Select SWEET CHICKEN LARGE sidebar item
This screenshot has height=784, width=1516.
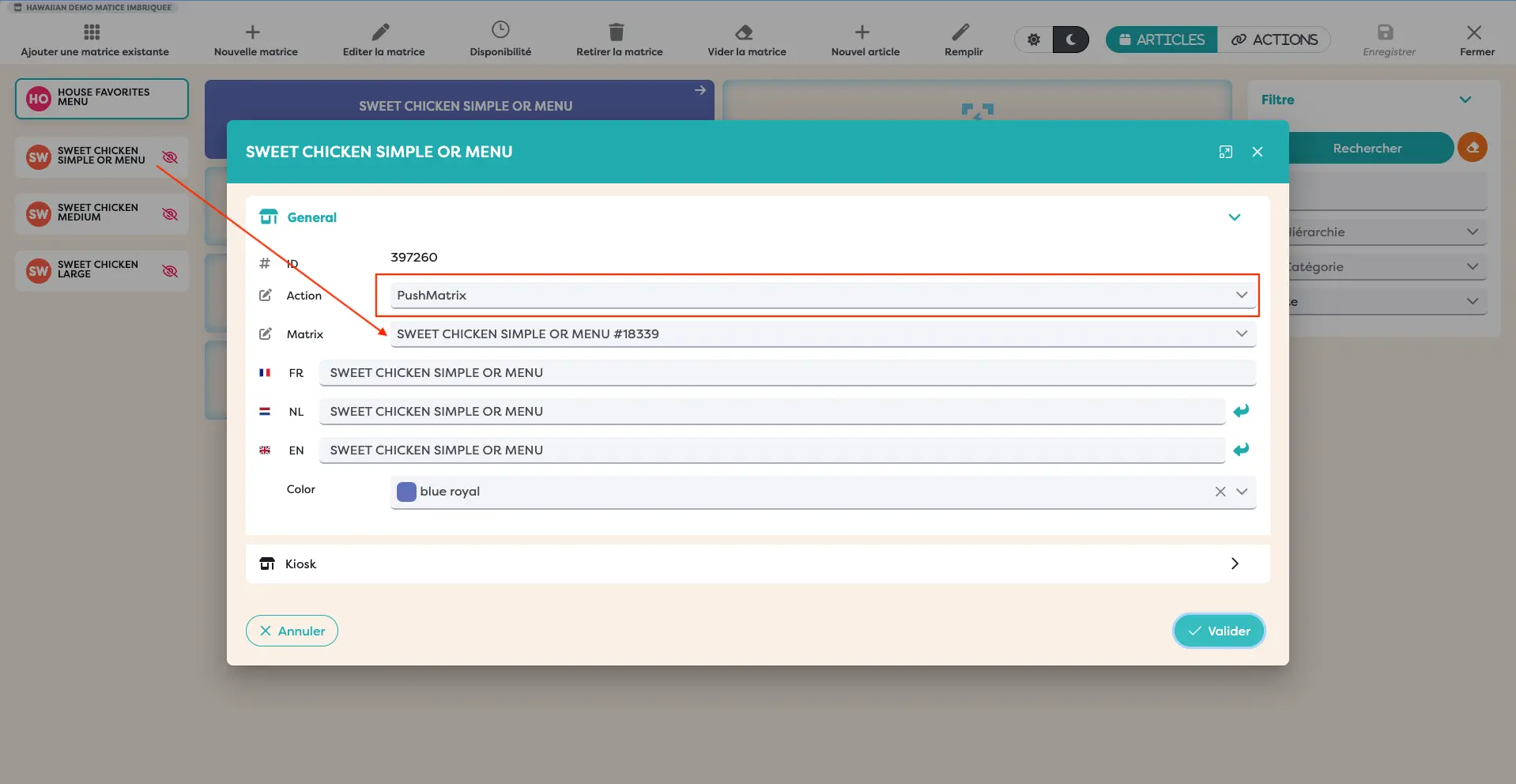tap(102, 270)
